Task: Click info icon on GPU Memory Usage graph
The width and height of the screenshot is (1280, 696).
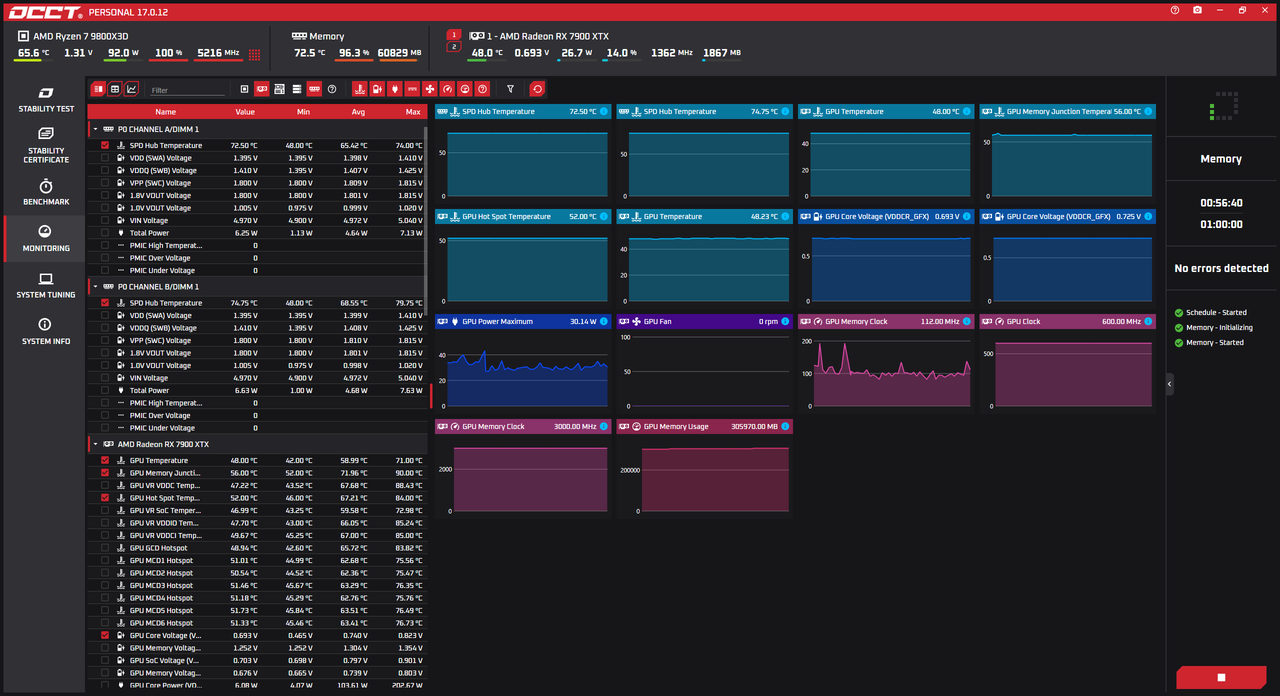Action: [785, 427]
